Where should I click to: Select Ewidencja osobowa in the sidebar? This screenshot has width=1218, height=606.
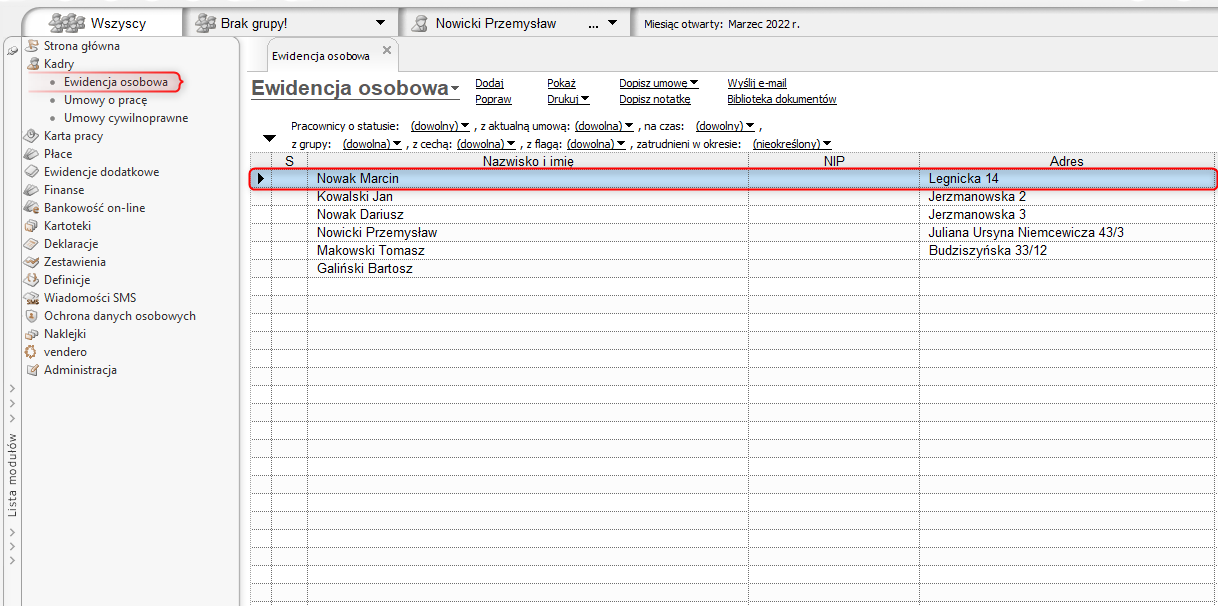(115, 82)
